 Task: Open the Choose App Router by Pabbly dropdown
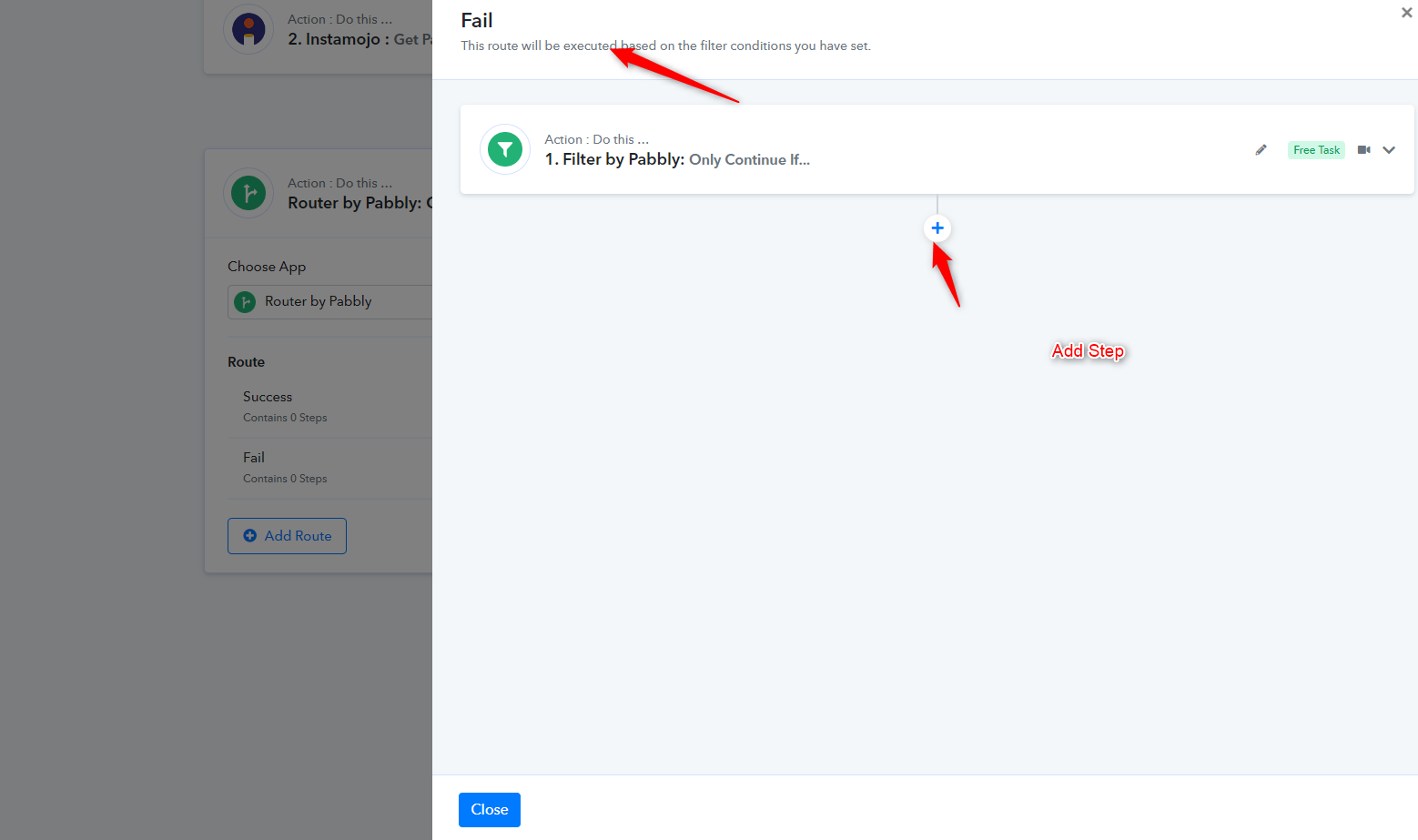coord(329,302)
